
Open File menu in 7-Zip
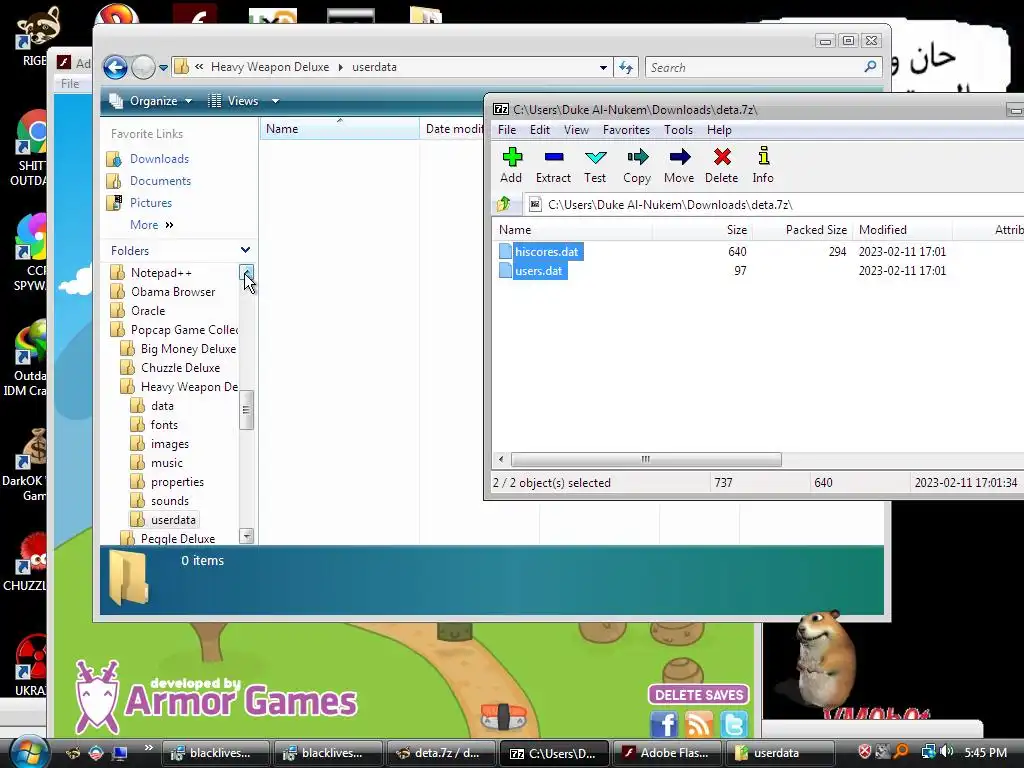tap(507, 130)
